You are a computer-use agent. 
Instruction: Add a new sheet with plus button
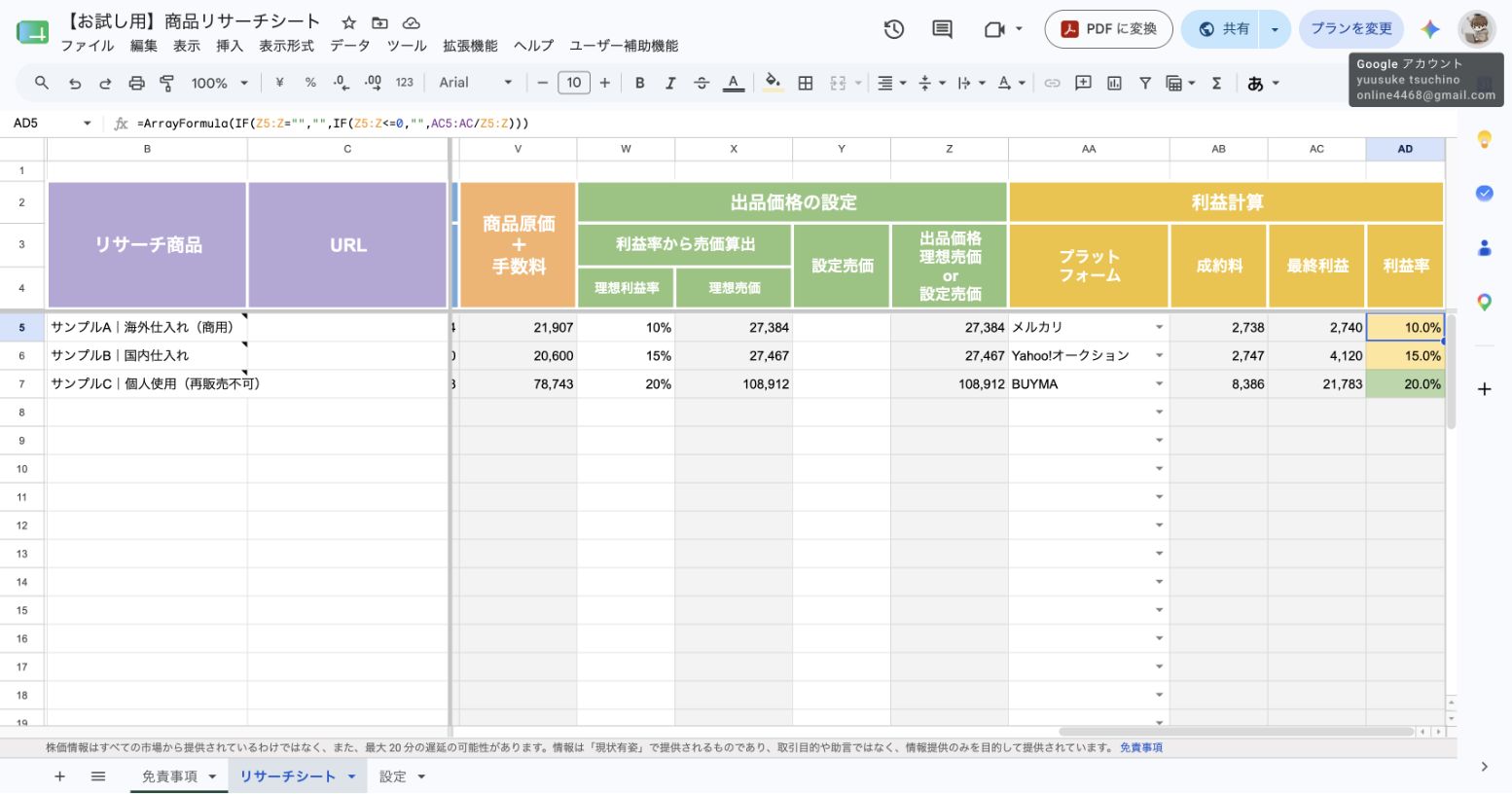click(x=59, y=776)
